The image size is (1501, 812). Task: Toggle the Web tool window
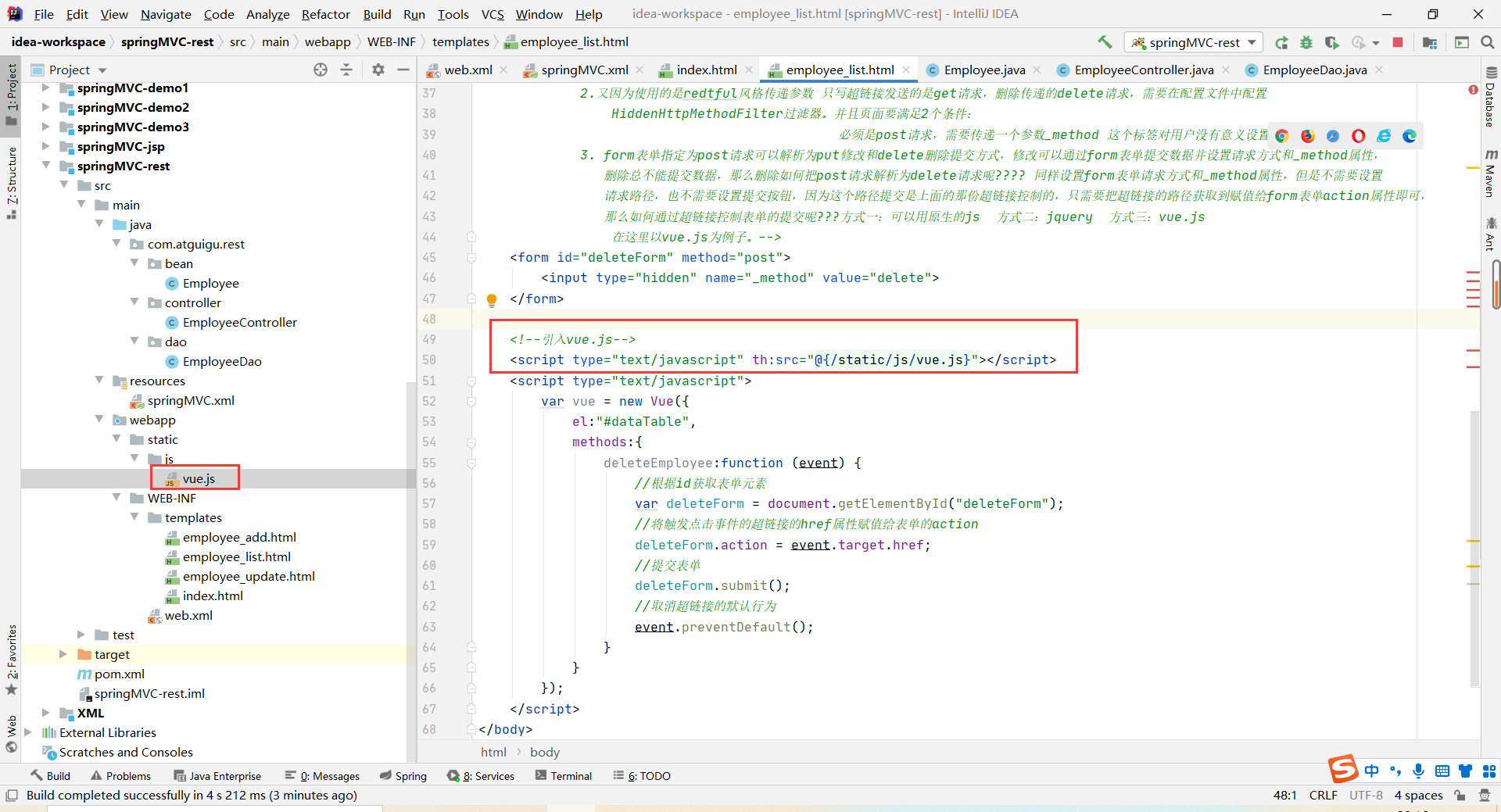pyautogui.click(x=12, y=734)
